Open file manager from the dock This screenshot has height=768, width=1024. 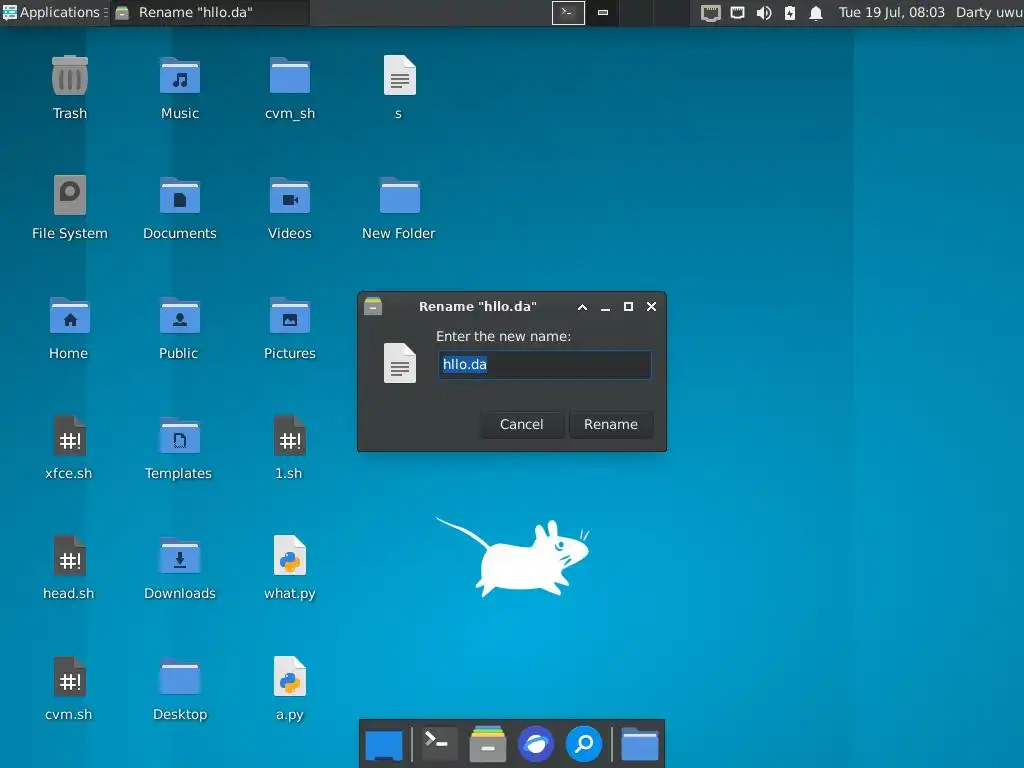488,744
